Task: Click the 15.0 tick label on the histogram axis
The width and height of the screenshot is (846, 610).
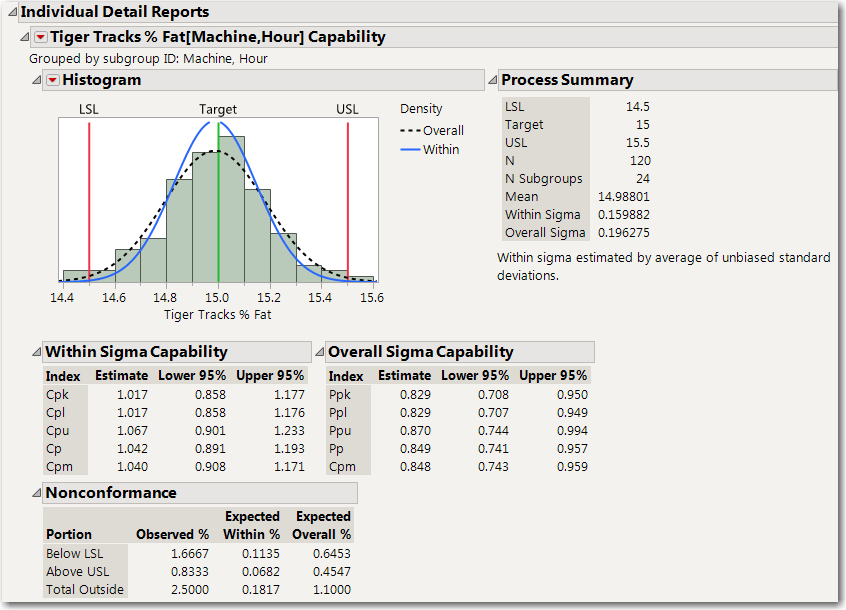Action: (217, 298)
